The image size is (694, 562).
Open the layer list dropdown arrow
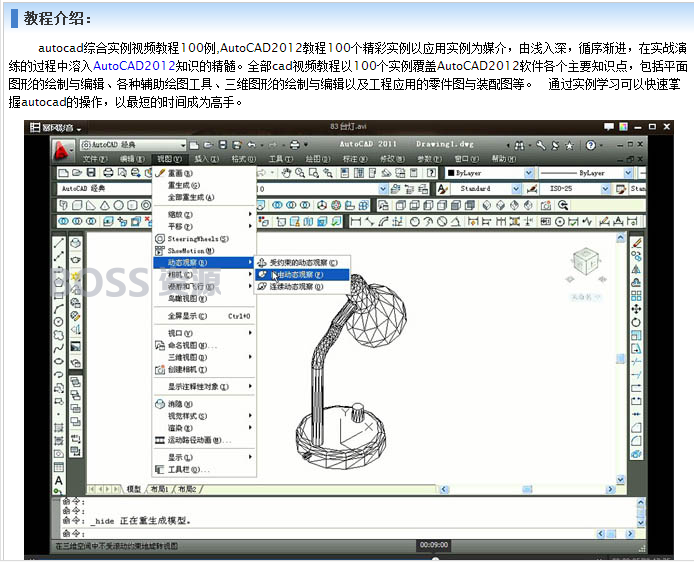(x=383, y=189)
